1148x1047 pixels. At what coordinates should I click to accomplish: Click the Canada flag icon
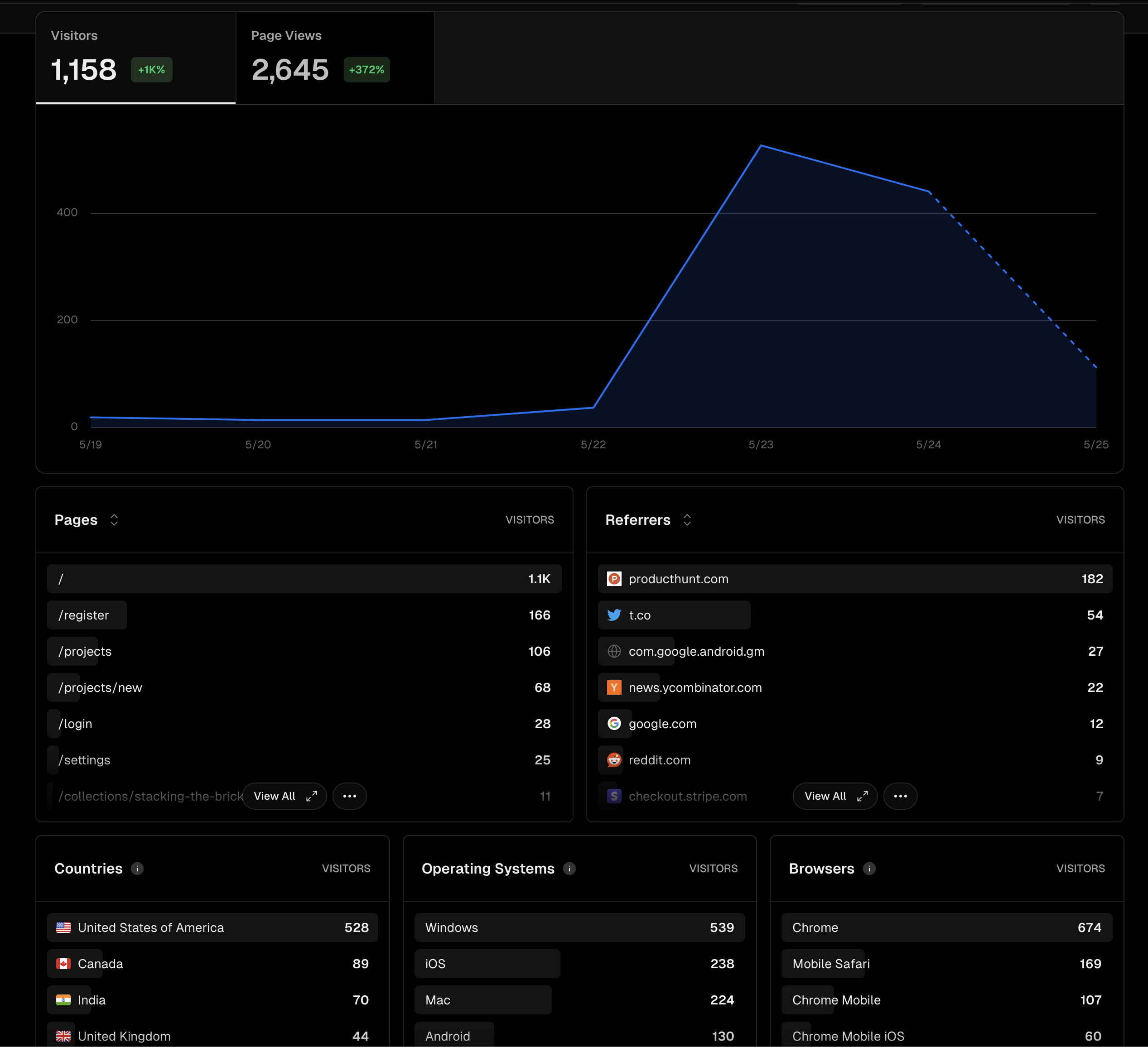pyautogui.click(x=63, y=964)
